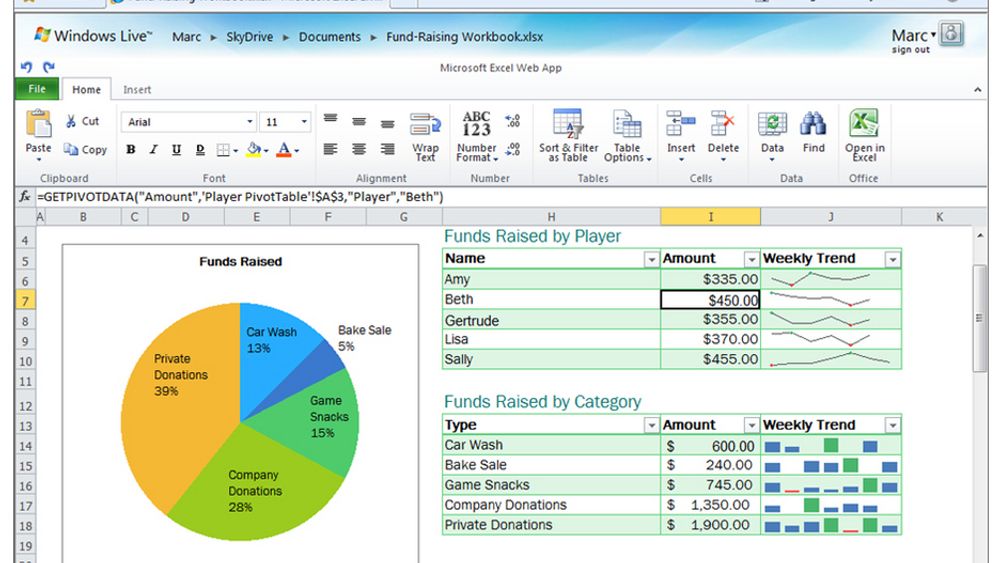Collapse the ribbon with caret

pyautogui.click(x=977, y=90)
